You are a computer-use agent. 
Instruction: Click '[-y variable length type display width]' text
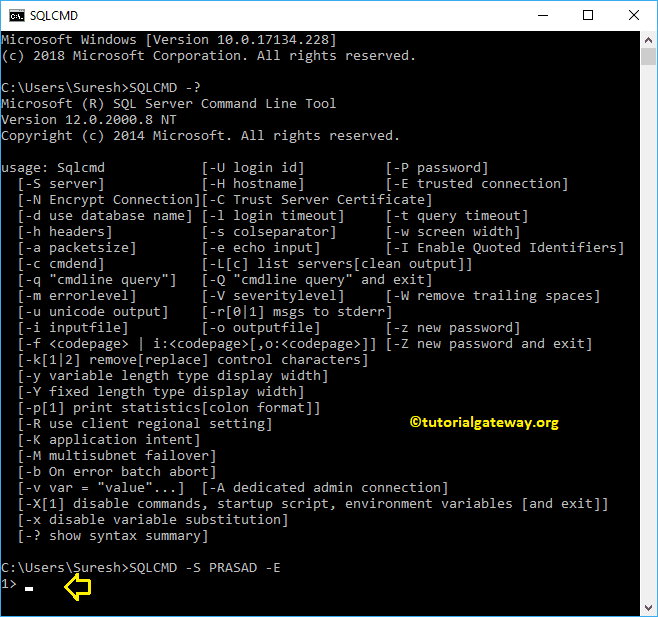pos(173,376)
